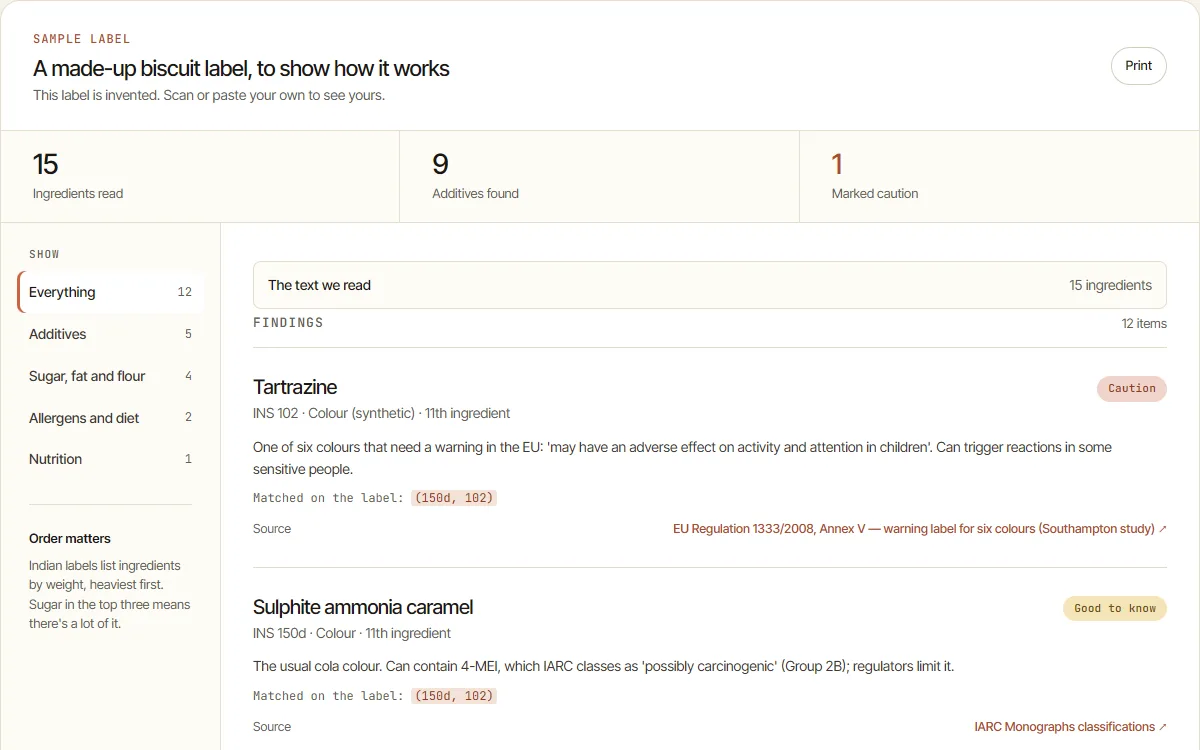Viewport: 1200px width, 750px height.
Task: Filter by Sugar, fat and flour
Action: pos(111,376)
